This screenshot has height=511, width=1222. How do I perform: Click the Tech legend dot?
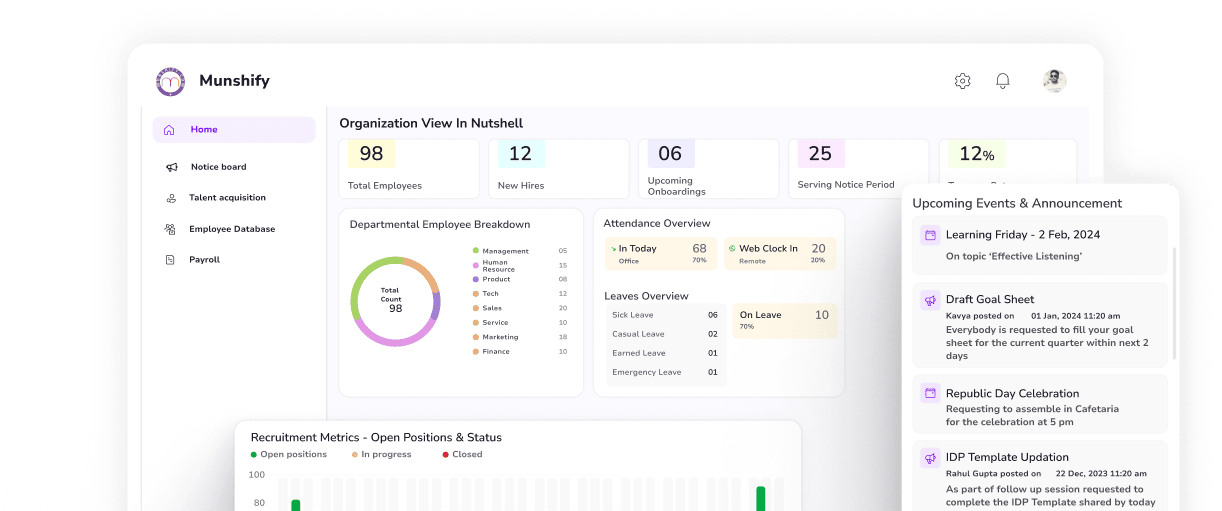[x=477, y=294]
